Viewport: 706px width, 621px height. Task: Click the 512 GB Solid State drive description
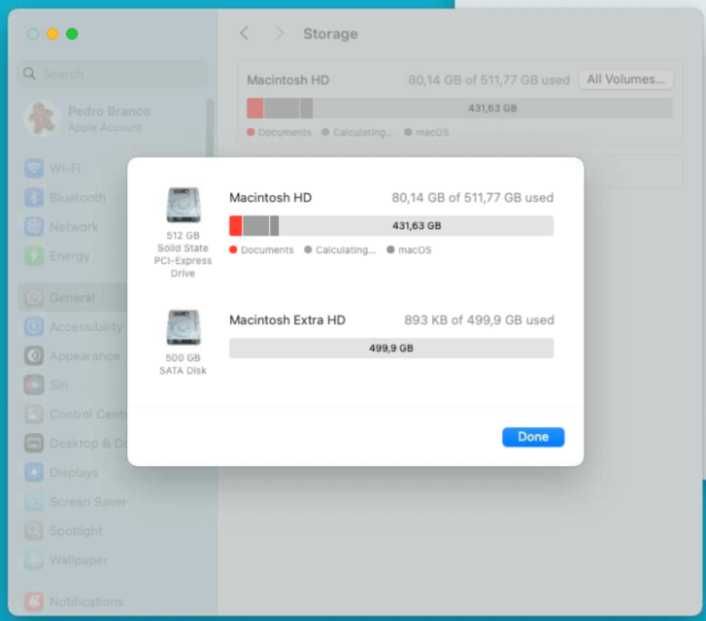click(183, 254)
